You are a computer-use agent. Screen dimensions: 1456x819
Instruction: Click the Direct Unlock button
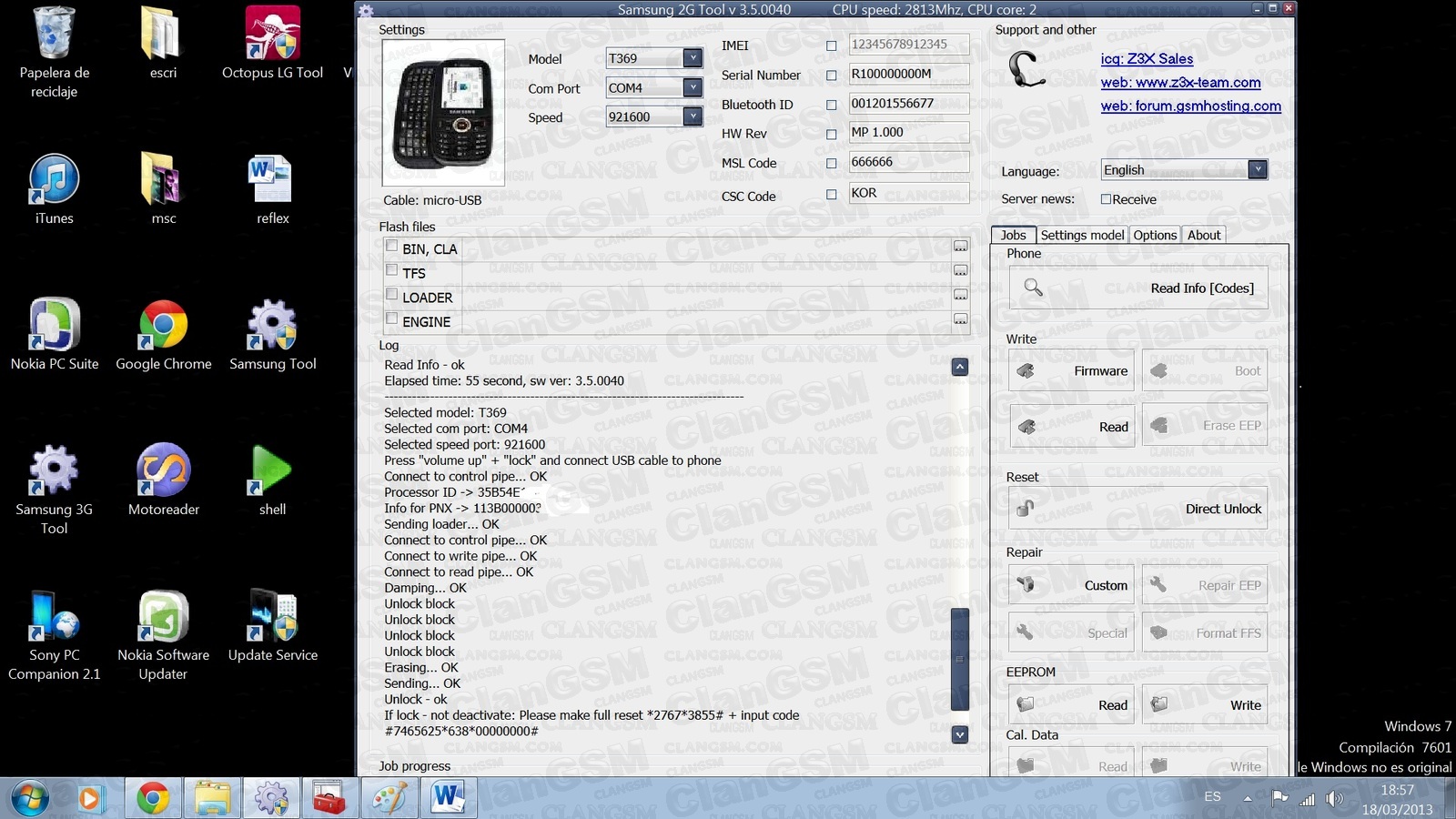point(1138,509)
